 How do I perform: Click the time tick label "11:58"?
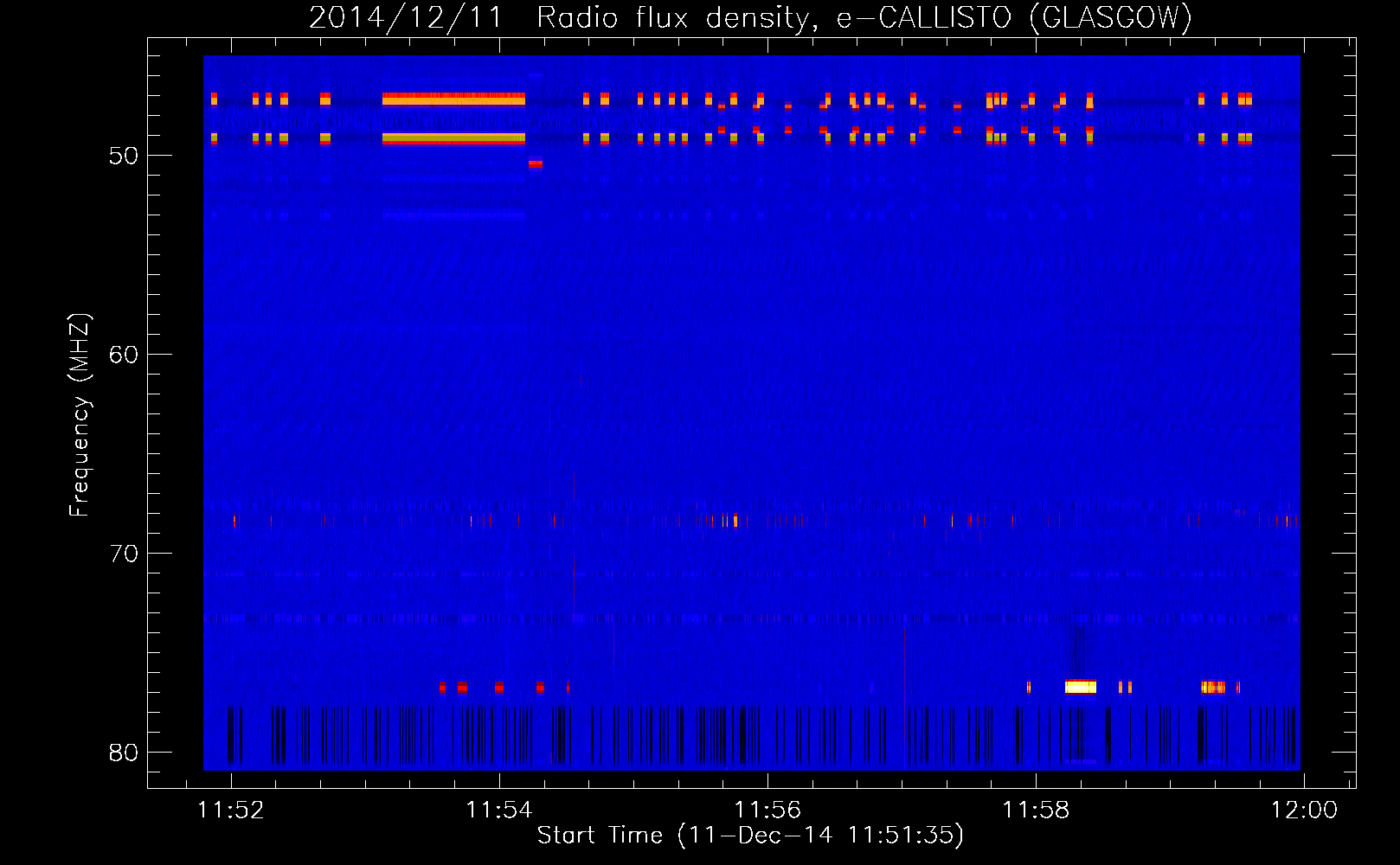[x=1036, y=810]
